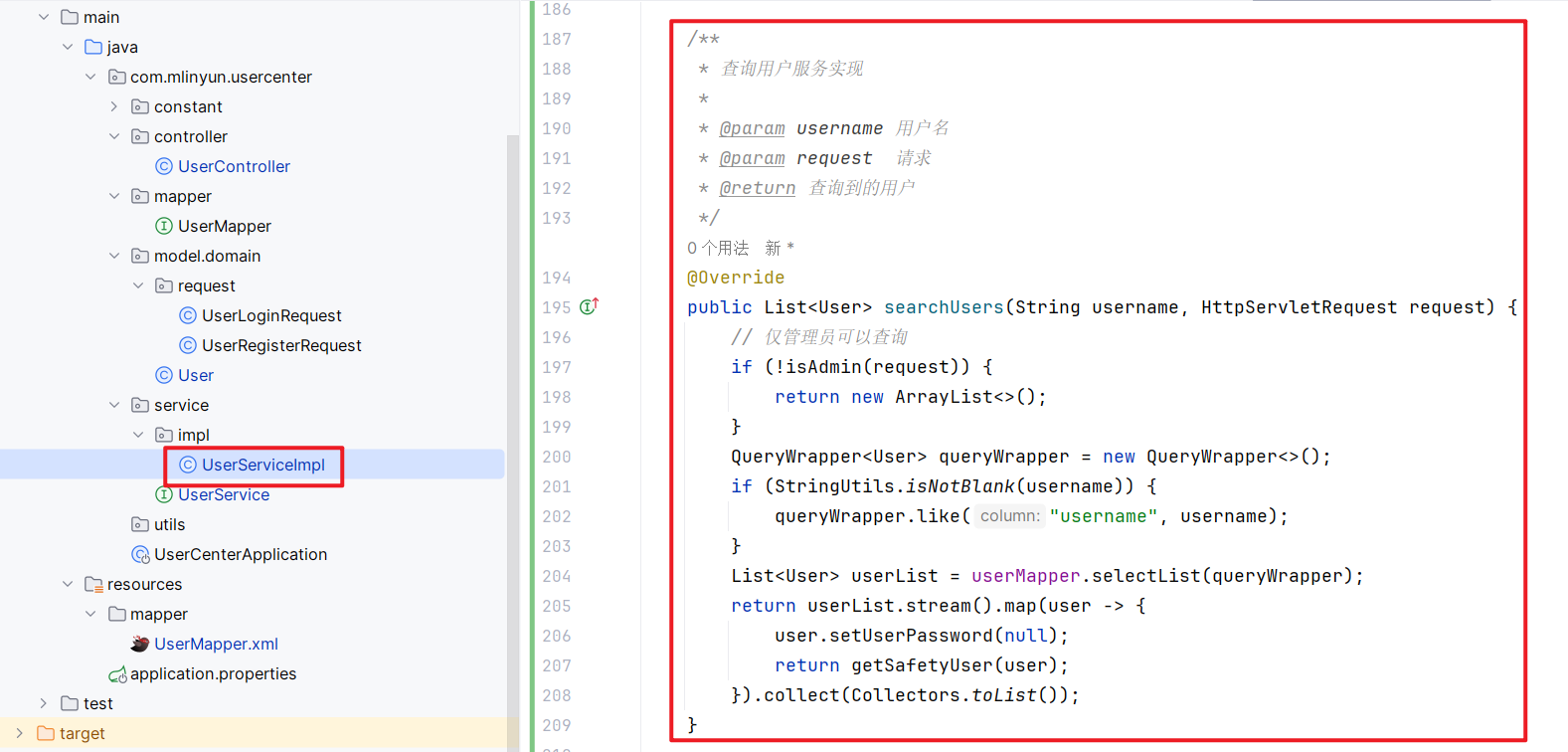
Task: Collapse the controller package
Action: pos(114,136)
